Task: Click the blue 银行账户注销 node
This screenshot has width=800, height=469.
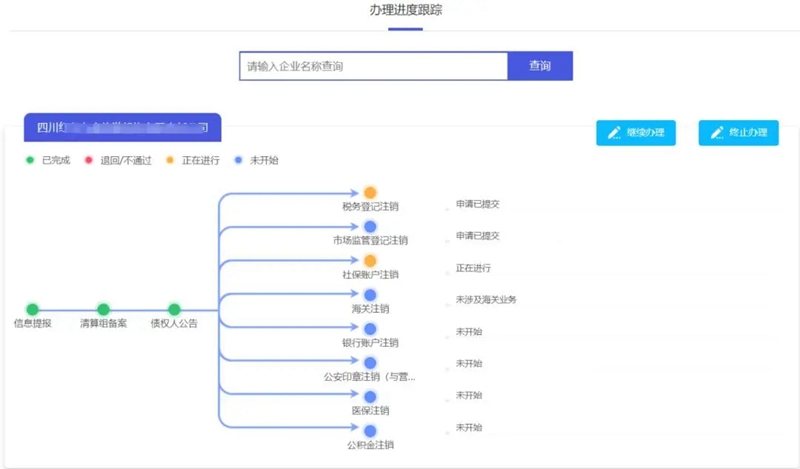Action: click(x=370, y=329)
